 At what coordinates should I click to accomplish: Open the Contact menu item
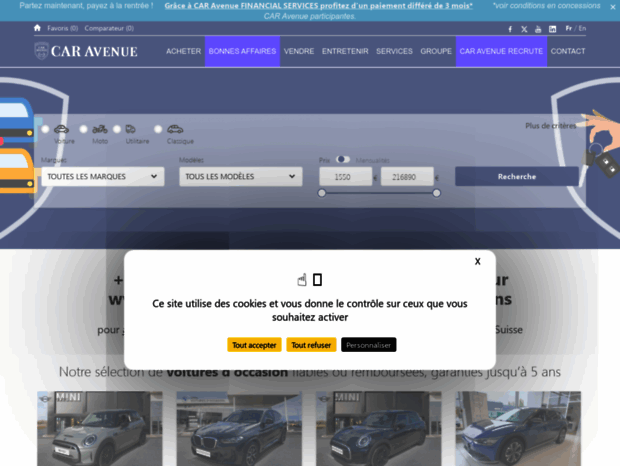coord(568,51)
